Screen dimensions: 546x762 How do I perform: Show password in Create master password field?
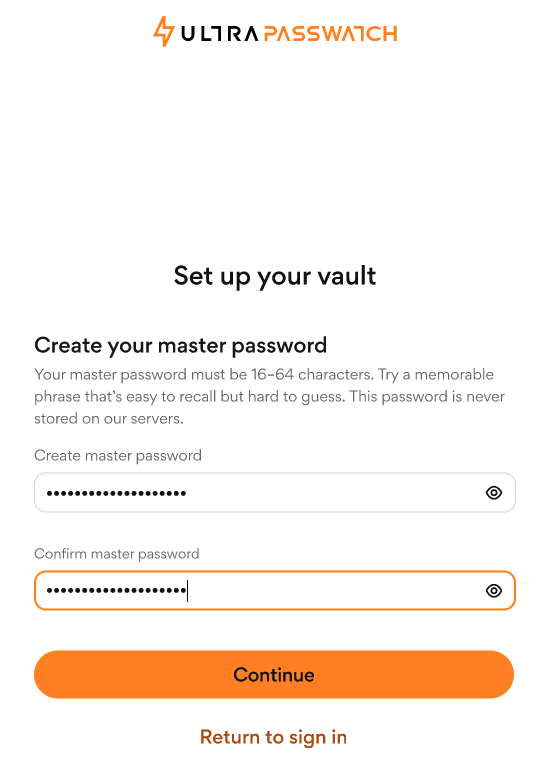(x=494, y=493)
